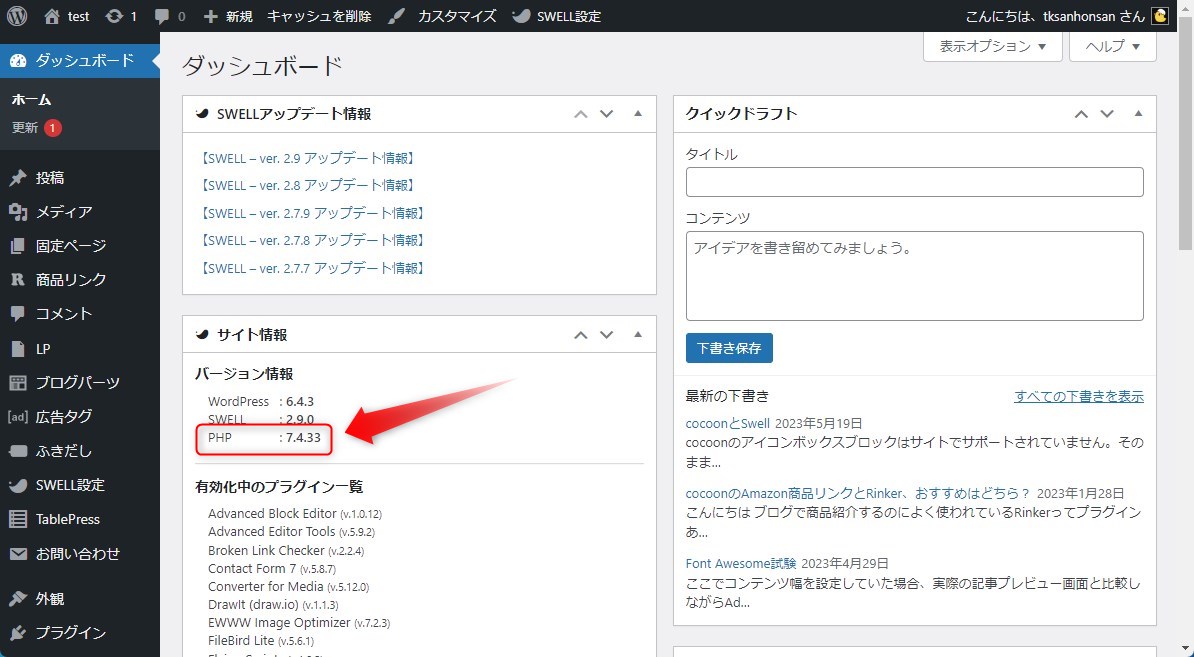Move SWELLアップデート情報 widget down
Image resolution: width=1194 pixels, height=657 pixels.
pyautogui.click(x=607, y=114)
